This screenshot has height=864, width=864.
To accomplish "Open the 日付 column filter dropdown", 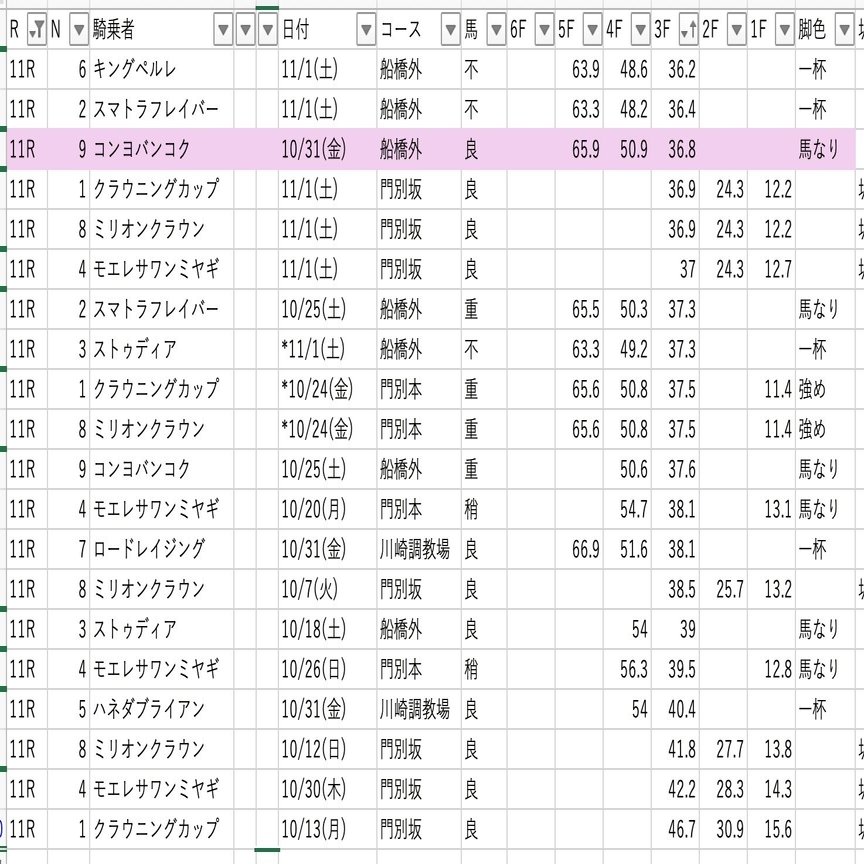I will 366,30.
